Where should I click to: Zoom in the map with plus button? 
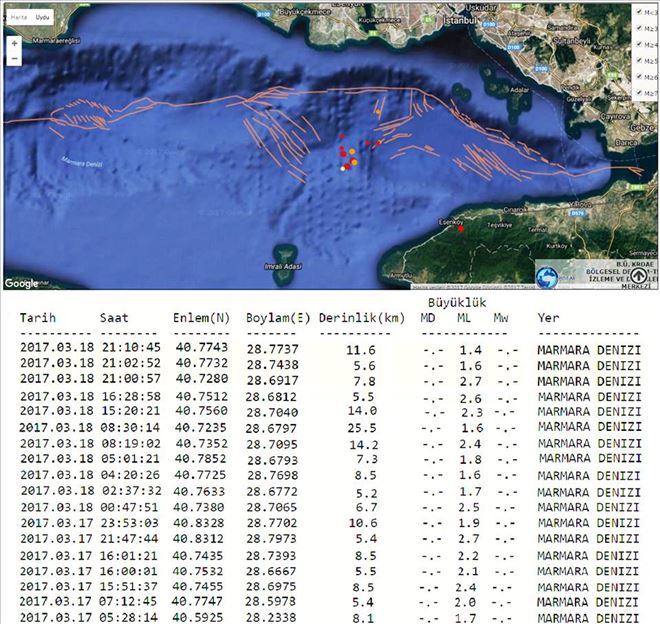[x=14, y=44]
